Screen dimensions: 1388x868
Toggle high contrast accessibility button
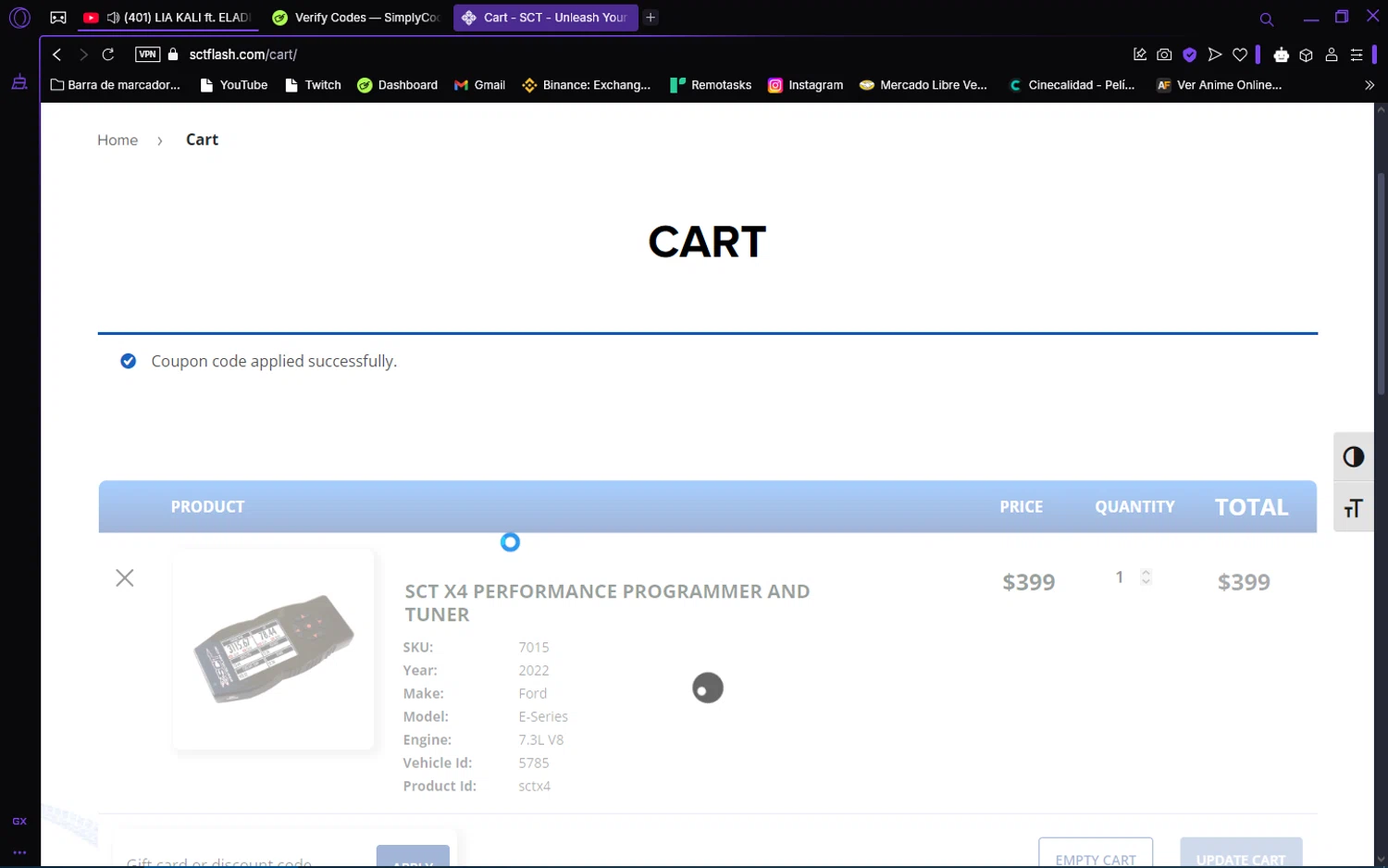(1354, 457)
